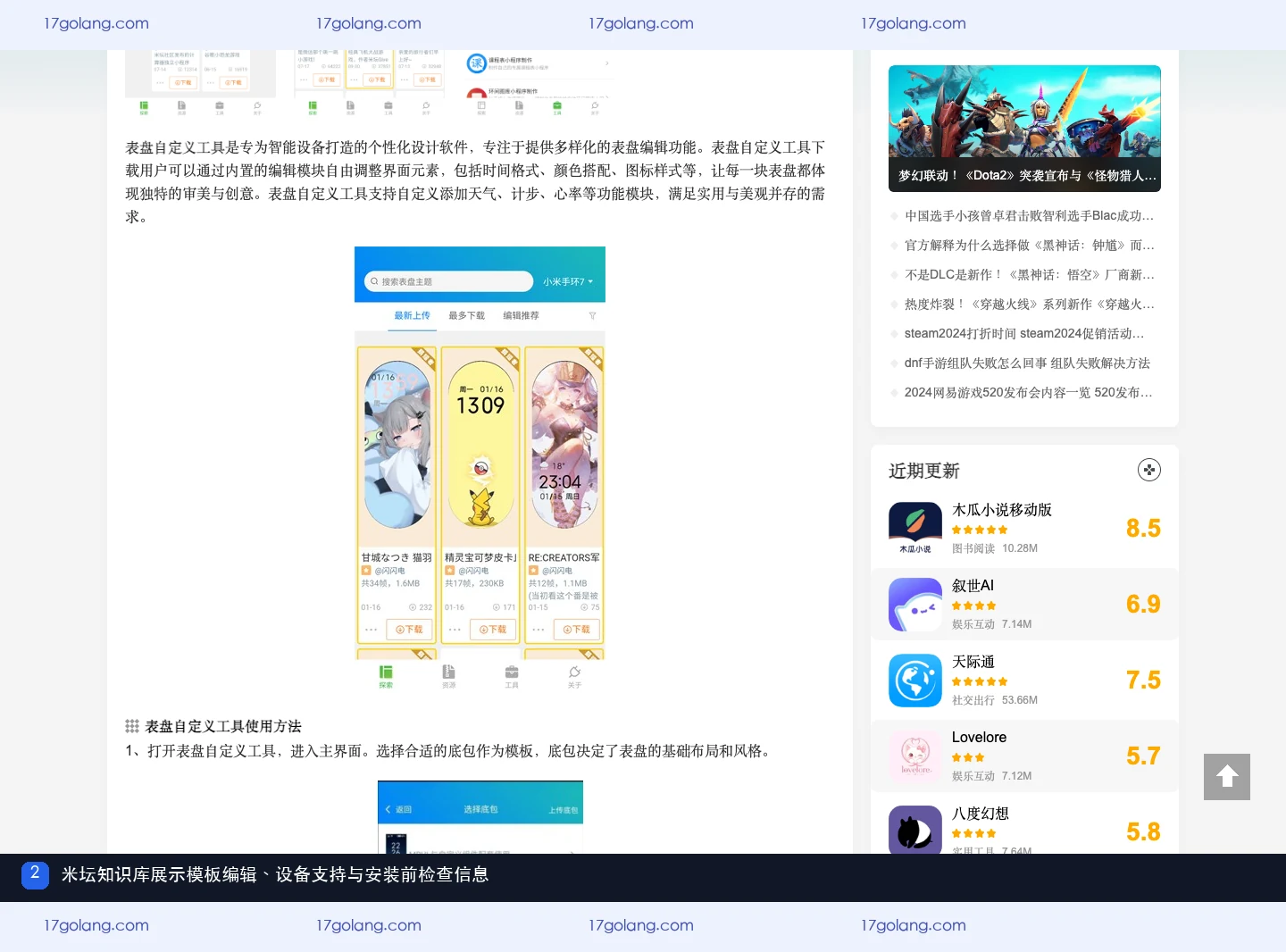Click the 图书阅读 10.28M category text

coord(995,548)
